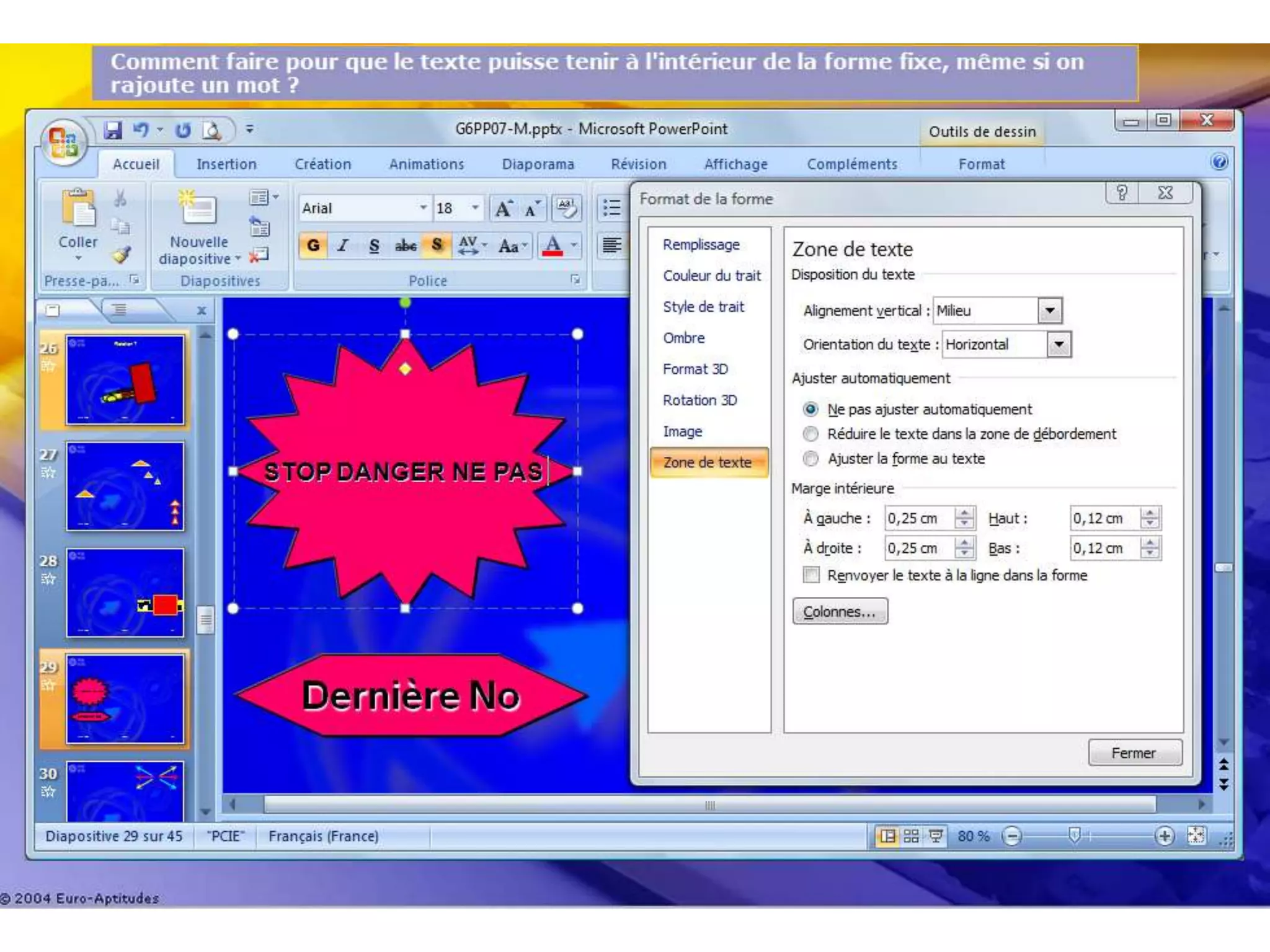1270x952 pixels.
Task: Open the font size 18 dropdown
Action: click(x=475, y=208)
